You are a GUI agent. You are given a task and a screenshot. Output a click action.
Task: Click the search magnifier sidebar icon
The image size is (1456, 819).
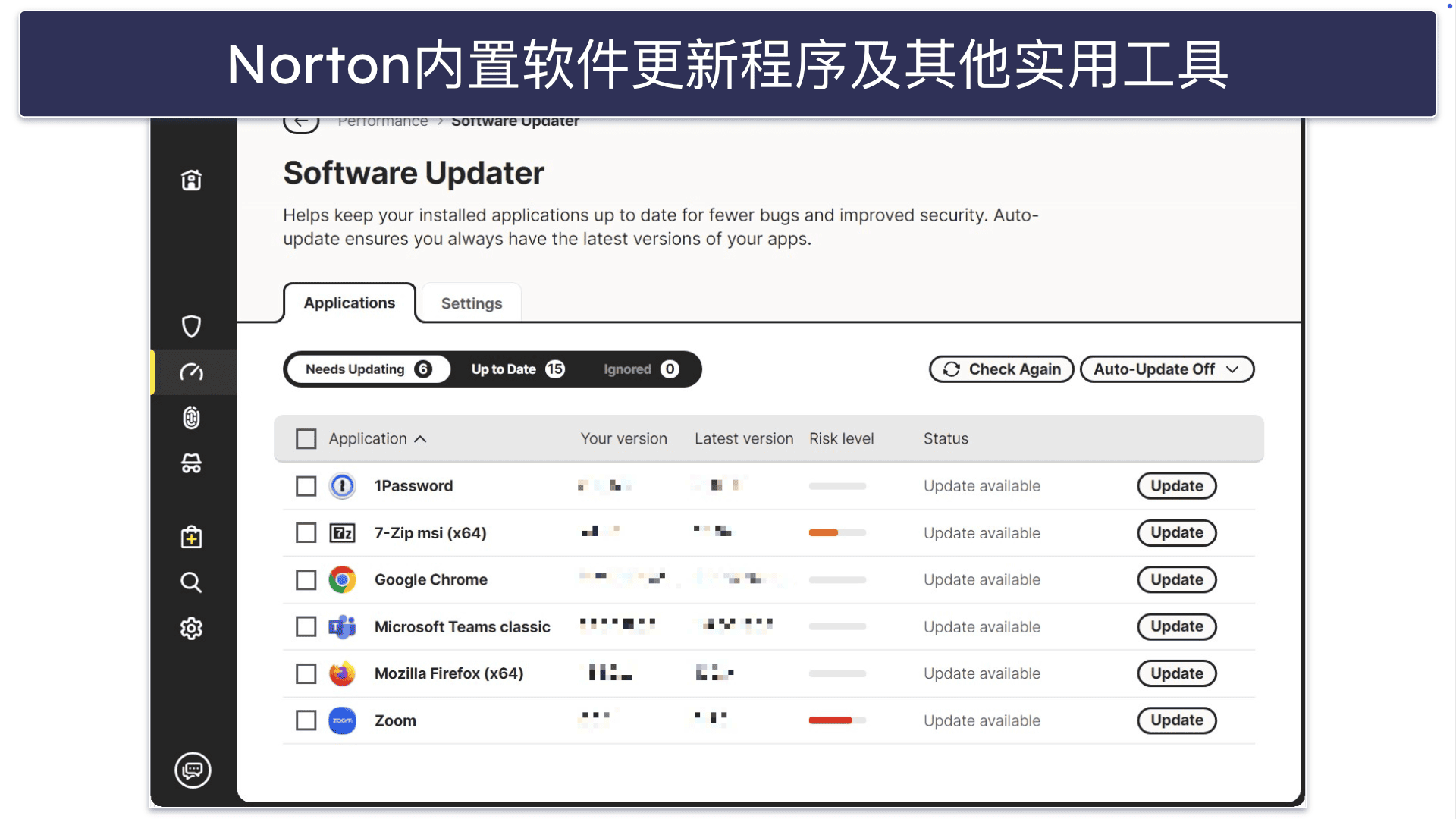pyautogui.click(x=191, y=582)
